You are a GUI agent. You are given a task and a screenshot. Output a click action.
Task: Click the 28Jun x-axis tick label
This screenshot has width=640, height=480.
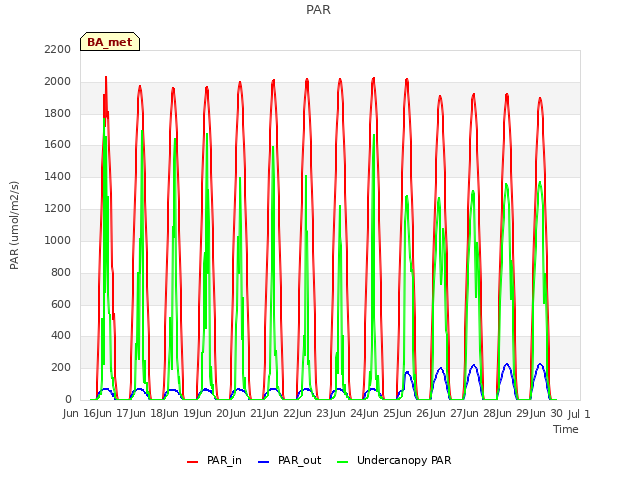pyautogui.click(x=498, y=414)
